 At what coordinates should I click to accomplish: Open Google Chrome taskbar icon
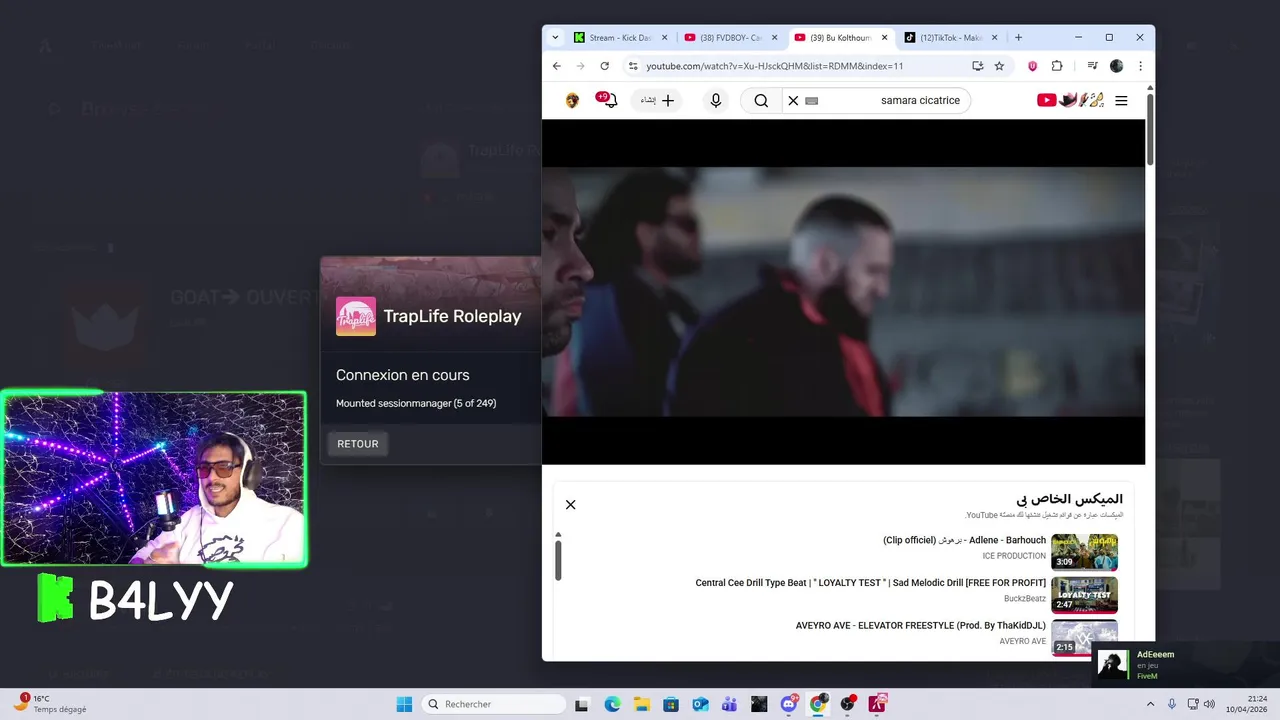coord(818,704)
